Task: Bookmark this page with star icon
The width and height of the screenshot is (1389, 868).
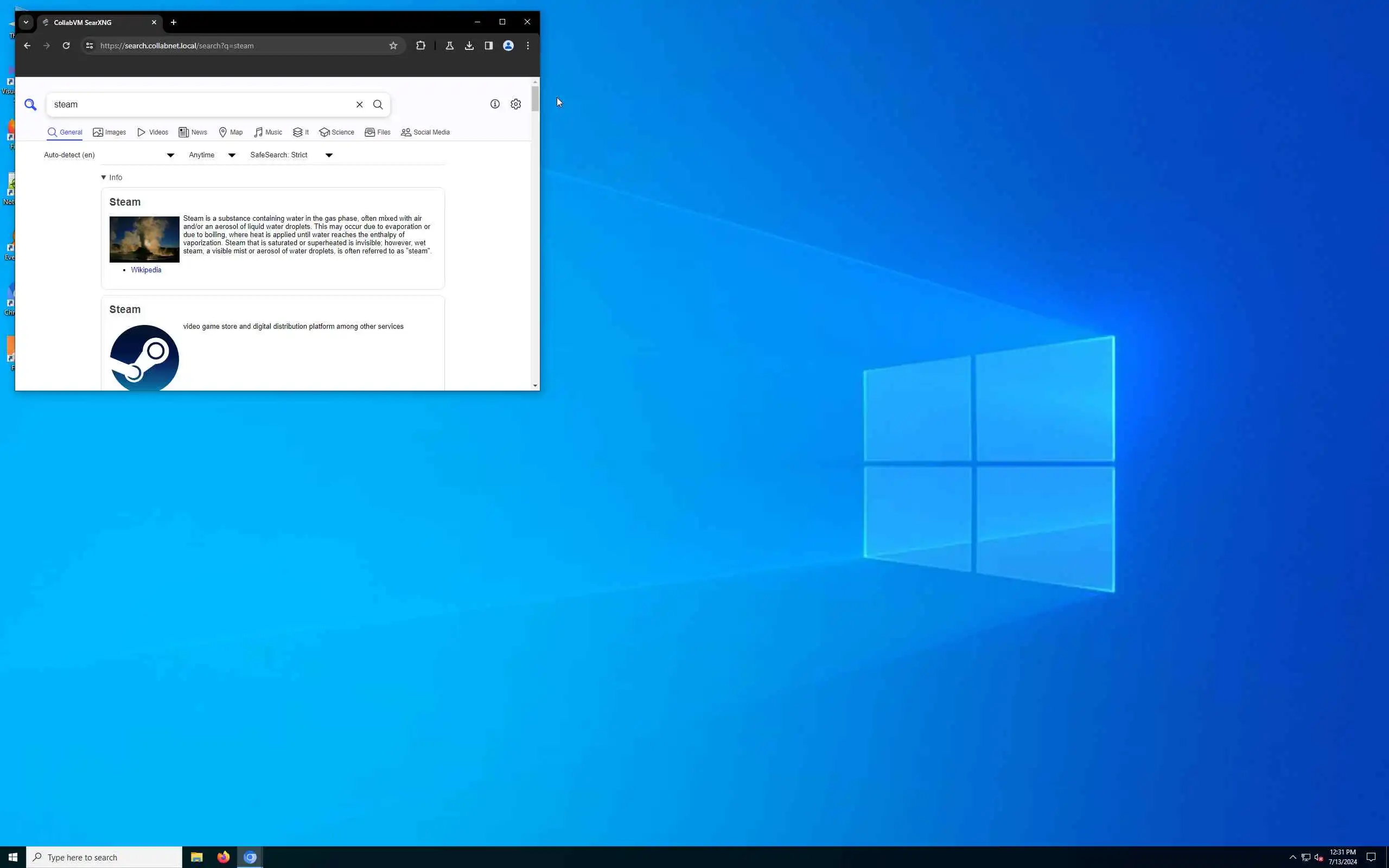Action: (393, 46)
